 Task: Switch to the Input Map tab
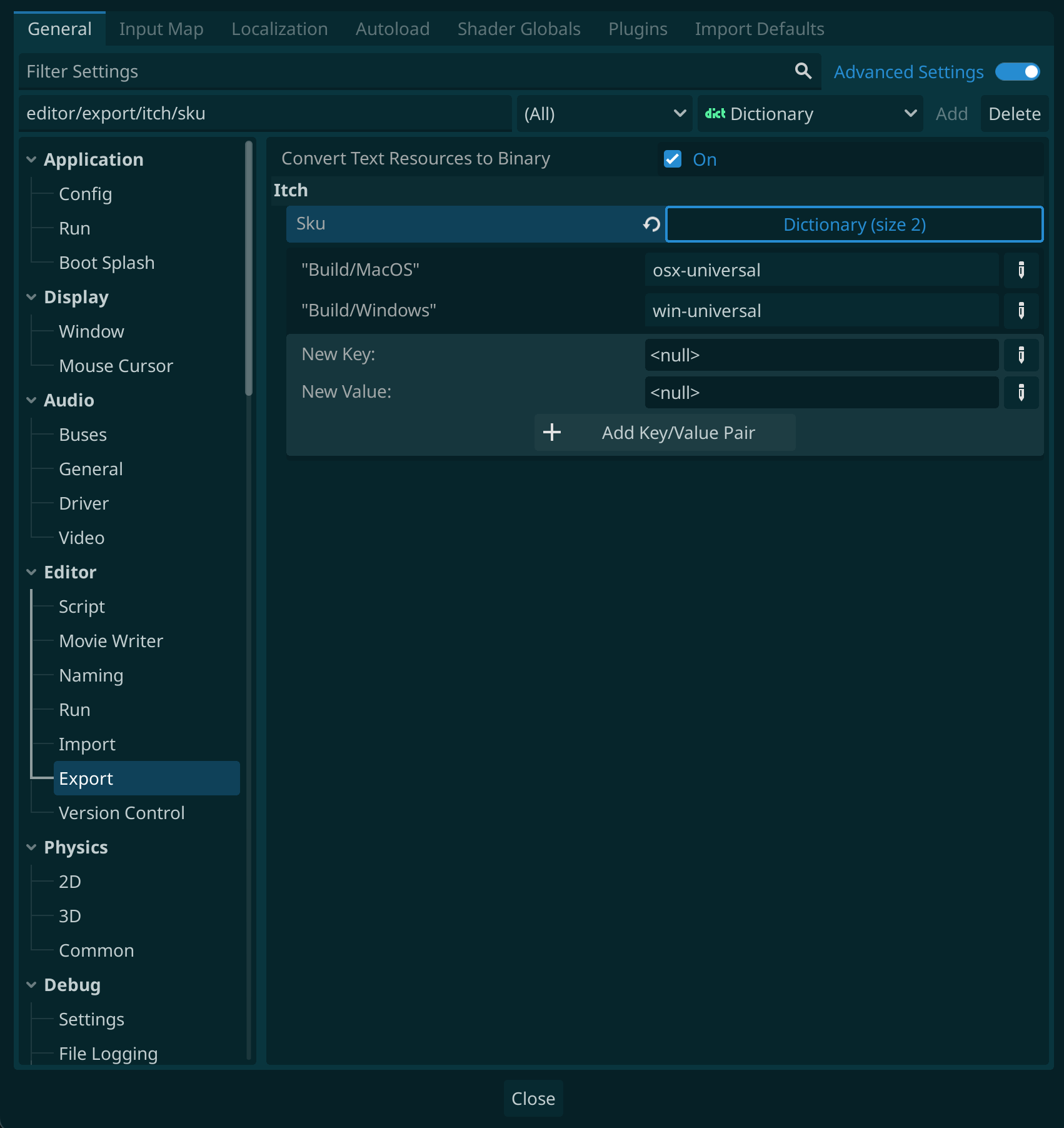pyautogui.click(x=161, y=29)
